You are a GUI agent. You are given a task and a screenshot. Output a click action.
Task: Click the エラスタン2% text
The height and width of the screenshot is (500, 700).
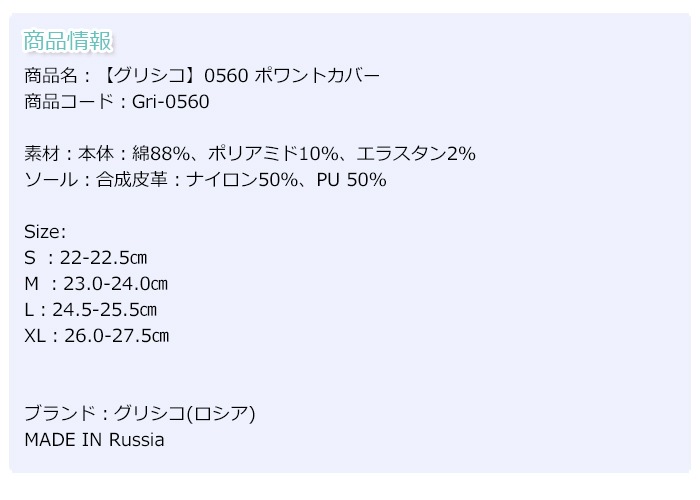pyautogui.click(x=421, y=154)
